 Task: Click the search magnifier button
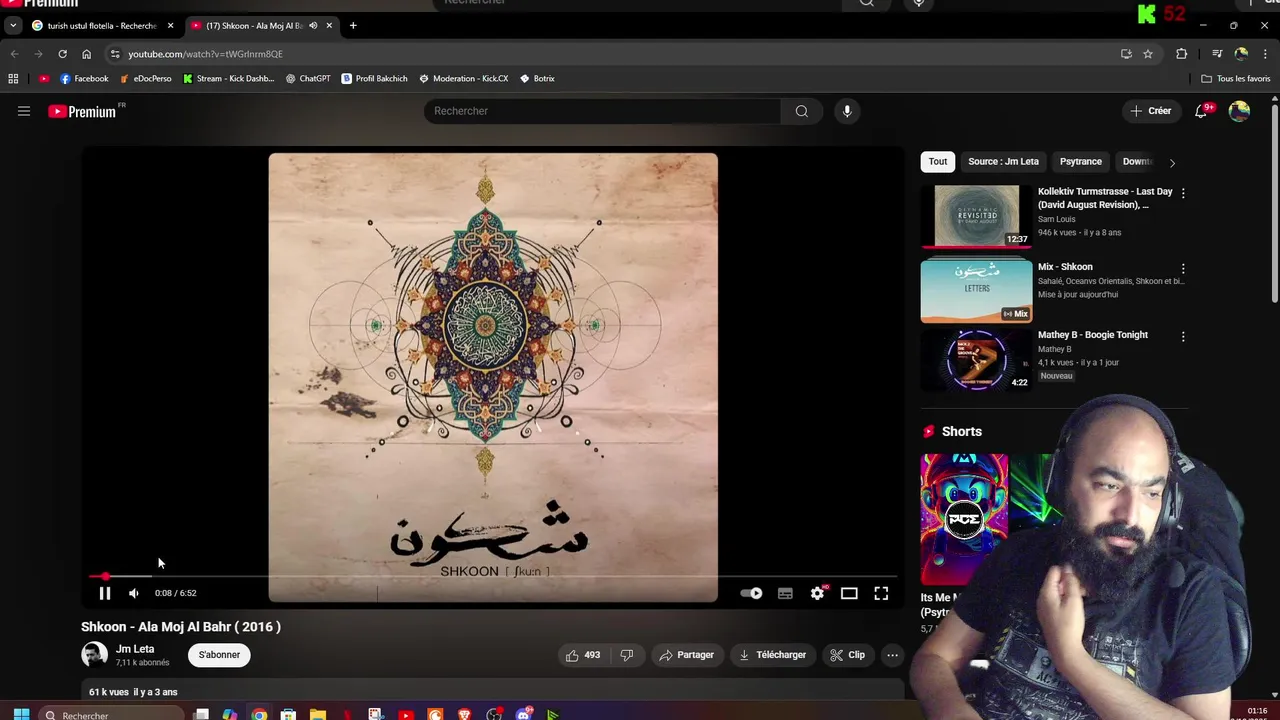[x=801, y=111]
